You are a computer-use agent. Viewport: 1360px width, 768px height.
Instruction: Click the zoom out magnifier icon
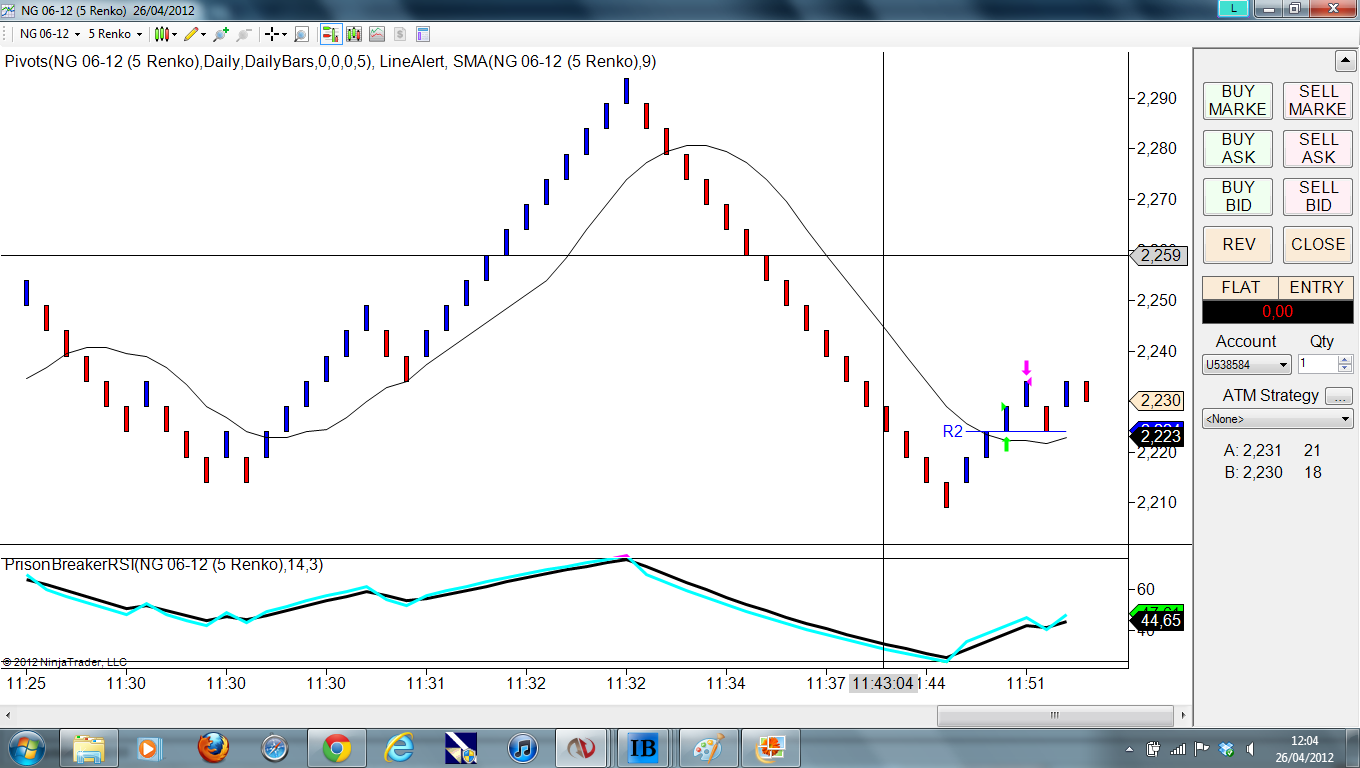pos(243,34)
